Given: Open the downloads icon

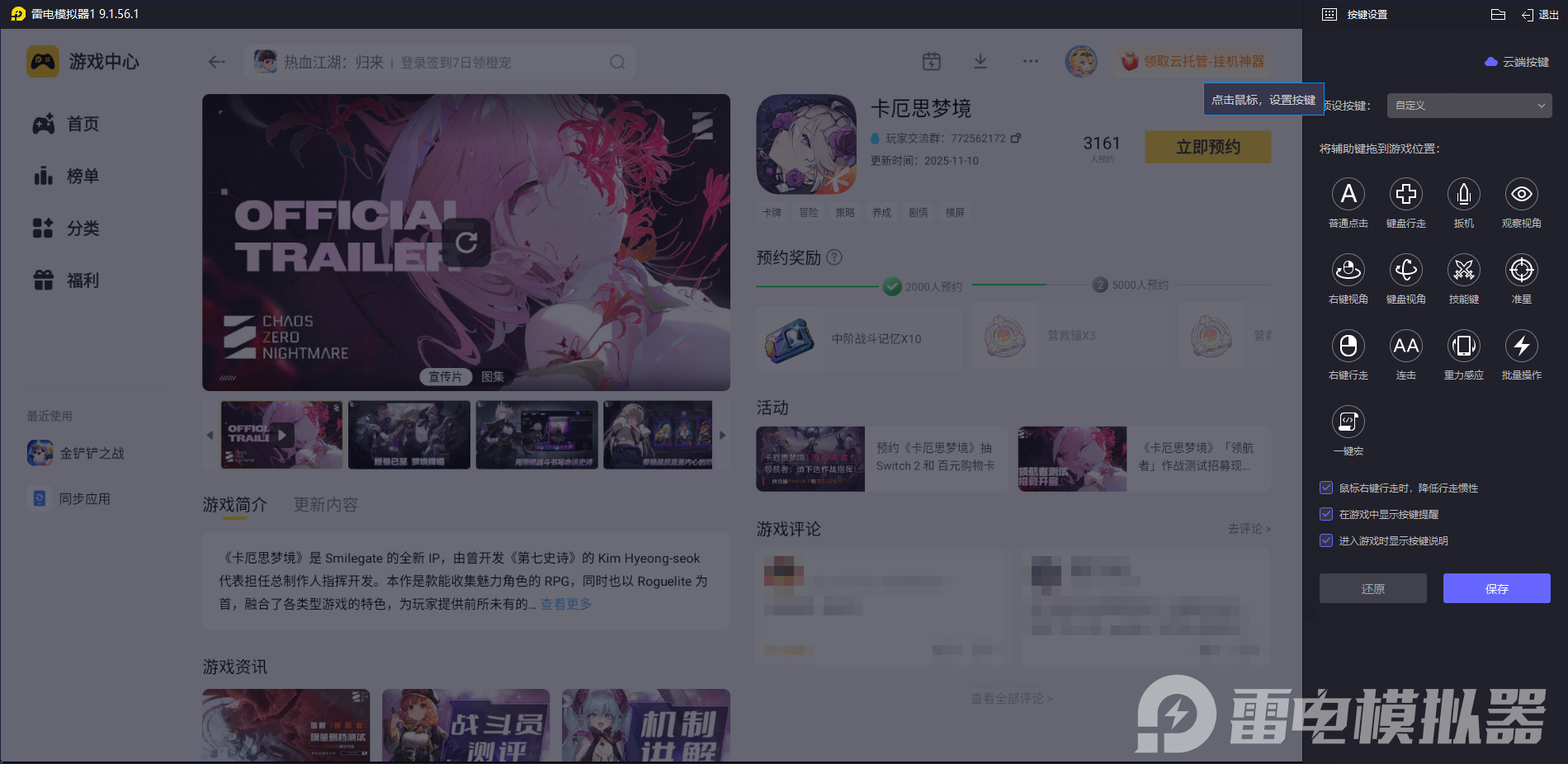Looking at the screenshot, I should point(980,61).
